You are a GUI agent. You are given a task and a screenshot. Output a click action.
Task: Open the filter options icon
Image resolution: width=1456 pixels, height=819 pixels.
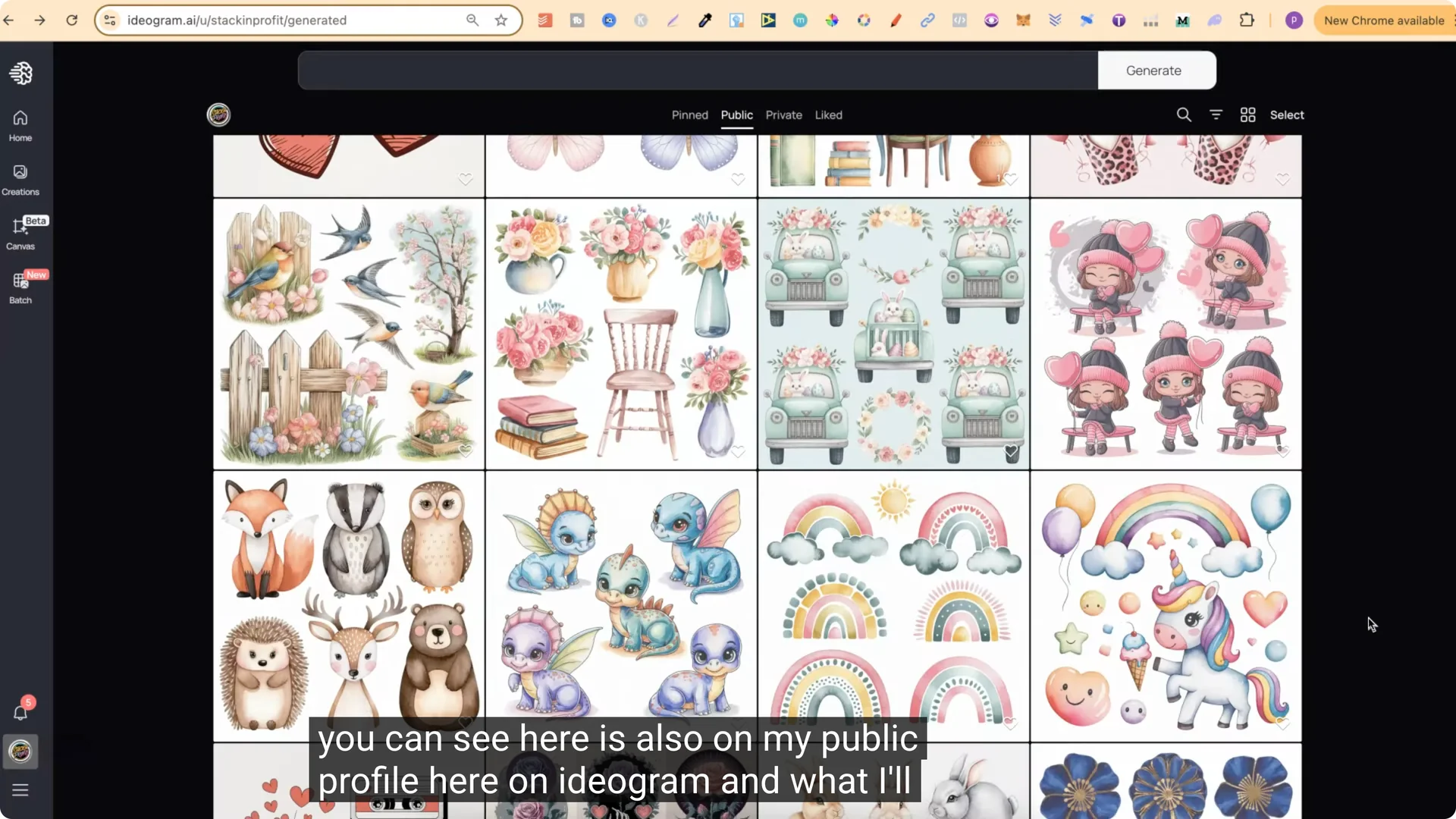click(x=1216, y=115)
